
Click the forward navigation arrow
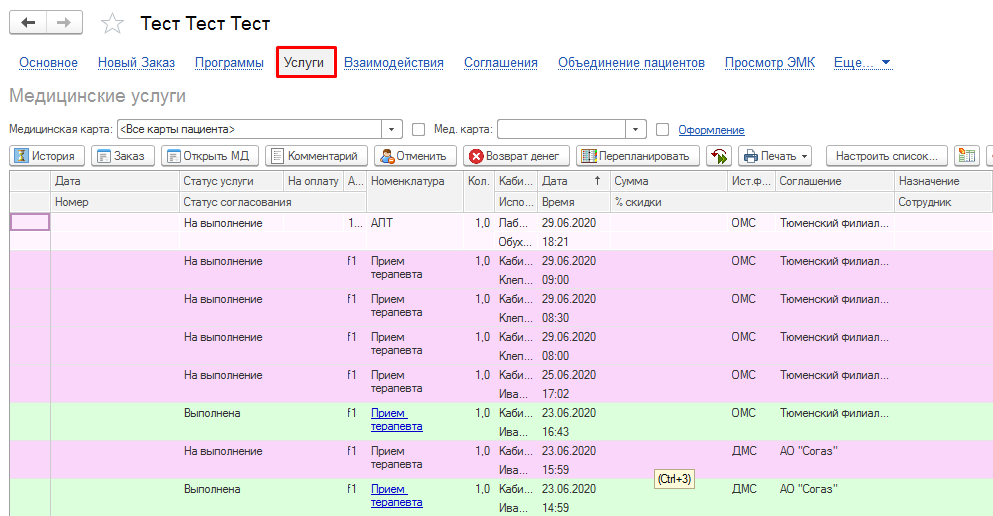pos(65,23)
